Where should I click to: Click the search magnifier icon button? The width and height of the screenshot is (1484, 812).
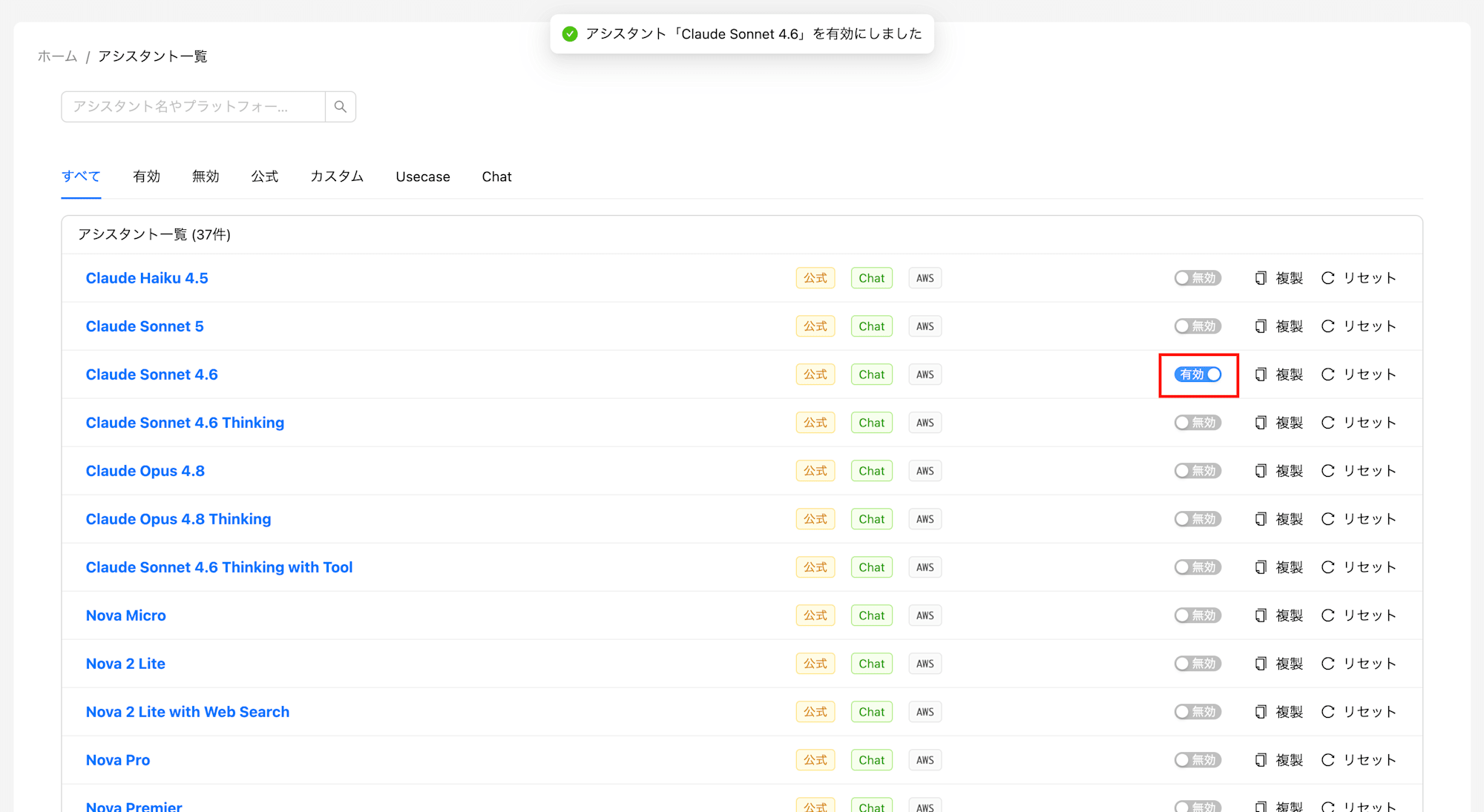click(341, 107)
